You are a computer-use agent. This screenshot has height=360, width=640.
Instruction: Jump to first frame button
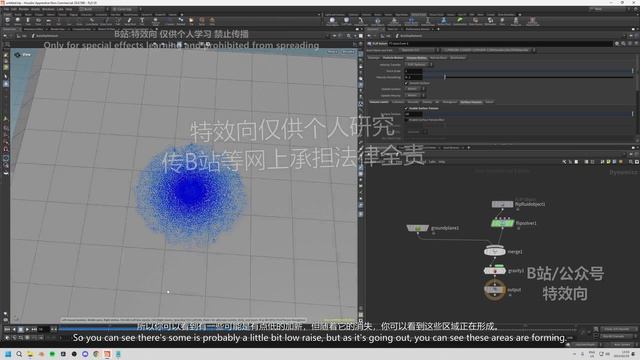click(7, 329)
